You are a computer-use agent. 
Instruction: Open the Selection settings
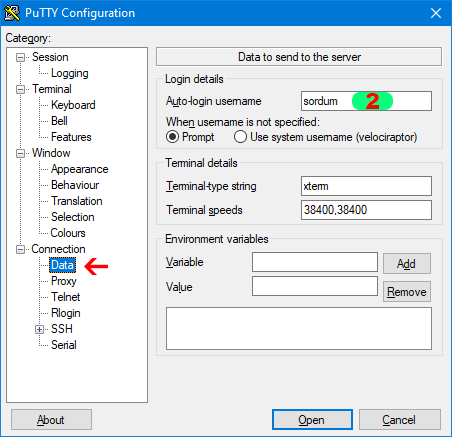(73, 217)
